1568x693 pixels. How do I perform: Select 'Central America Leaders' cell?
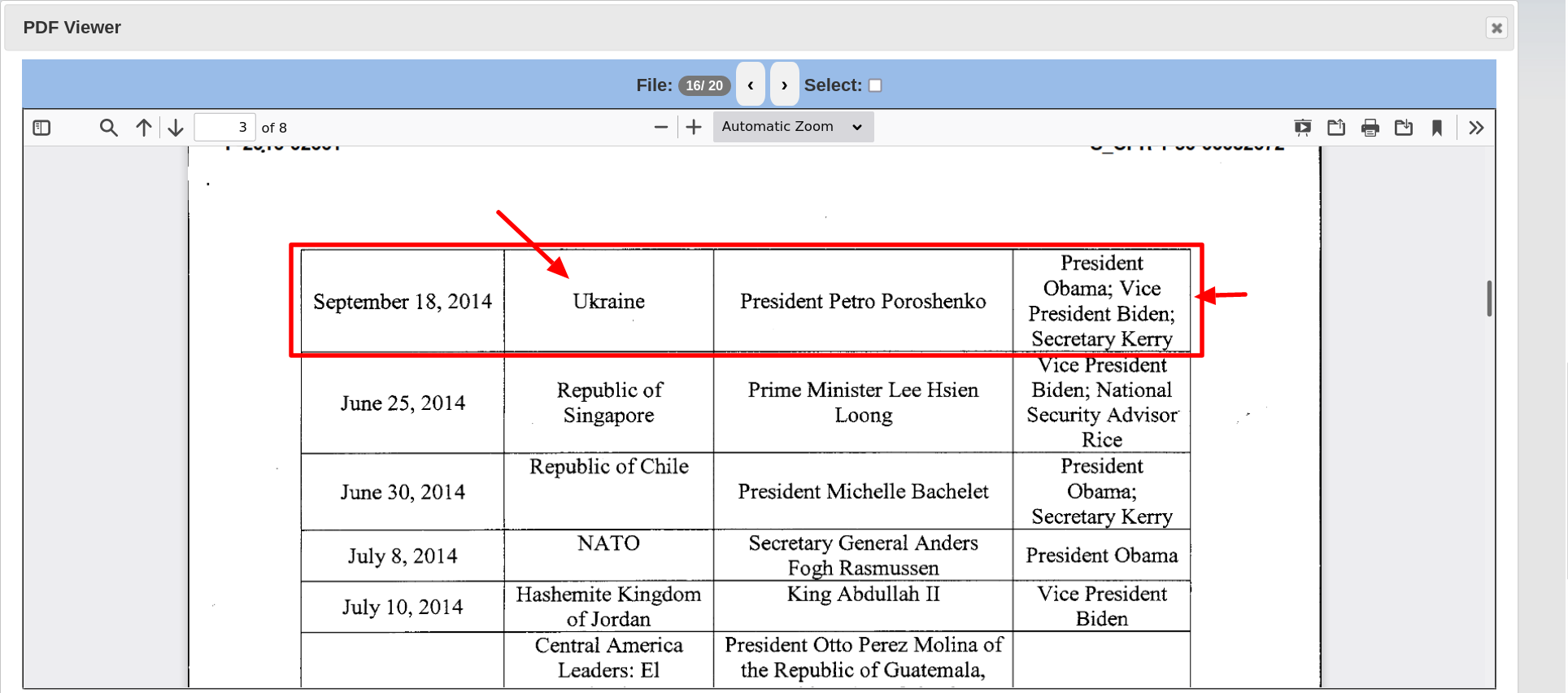(608, 660)
